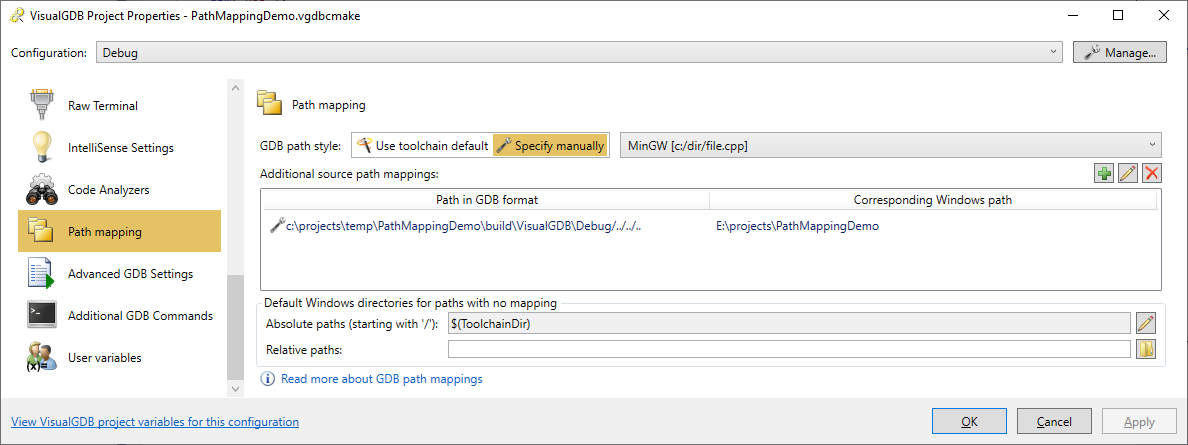Screen dimensions: 1188x445
Task: Select Specify manually path style
Action: pyautogui.click(x=551, y=146)
